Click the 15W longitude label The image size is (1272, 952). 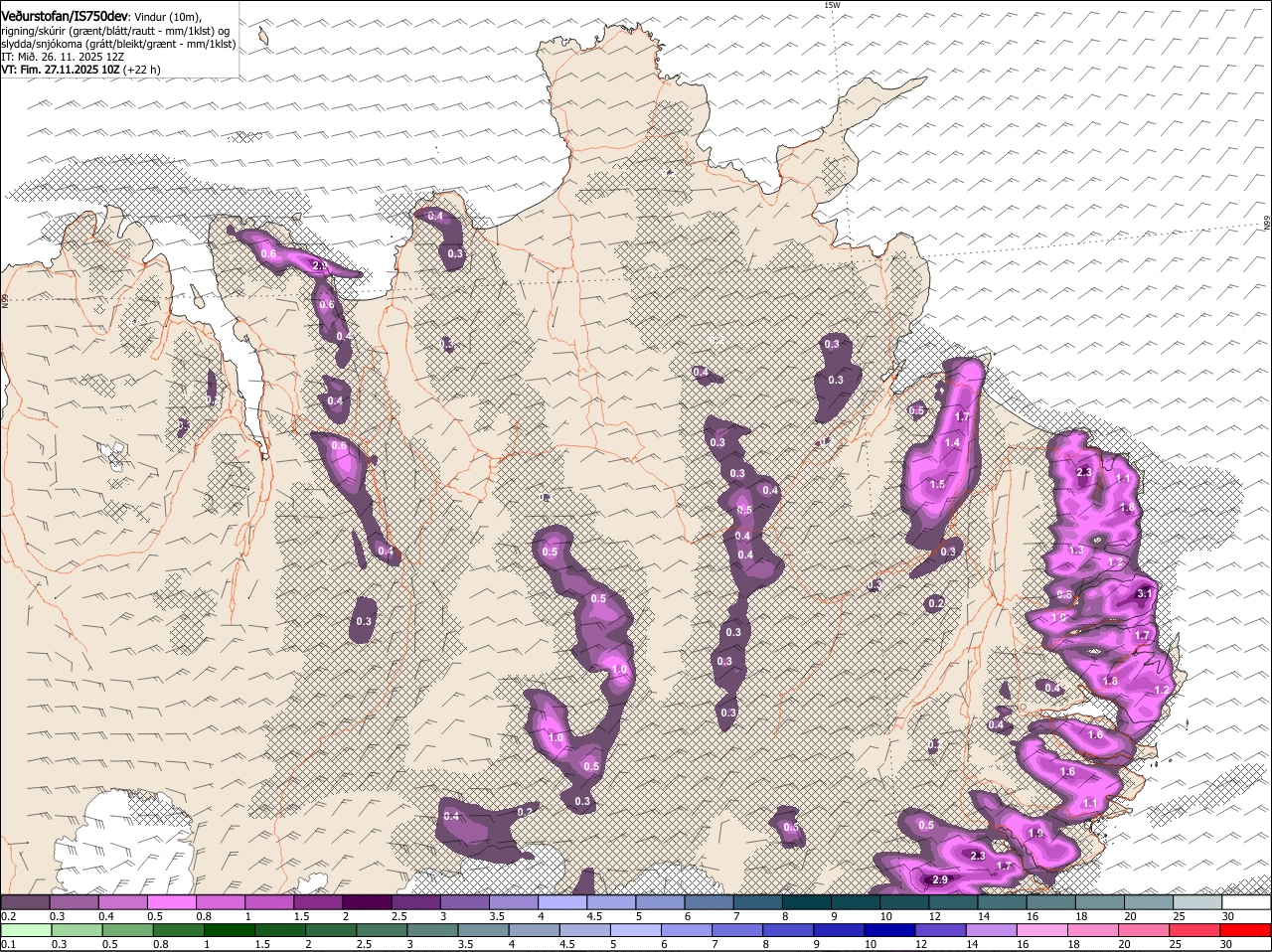pyautogui.click(x=832, y=5)
